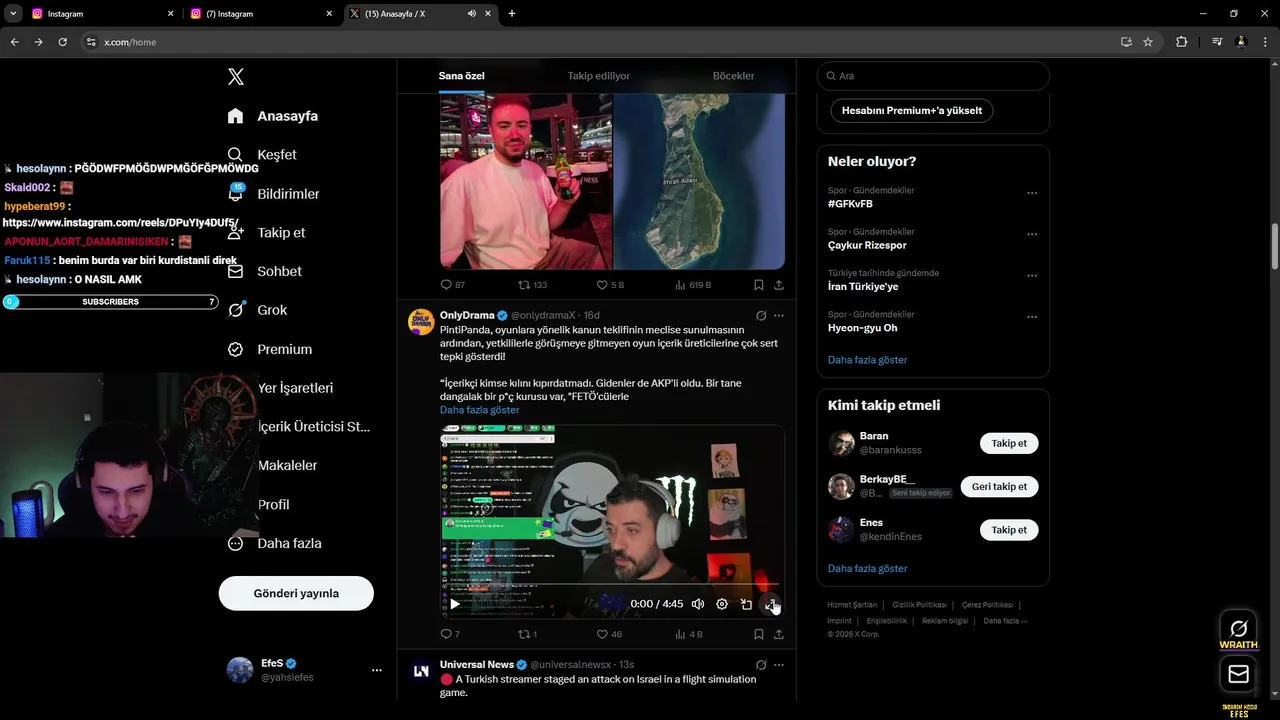1280x720 pixels.
Task: Click Geri takip et for BerkayBE_
Action: pyautogui.click(x=999, y=487)
